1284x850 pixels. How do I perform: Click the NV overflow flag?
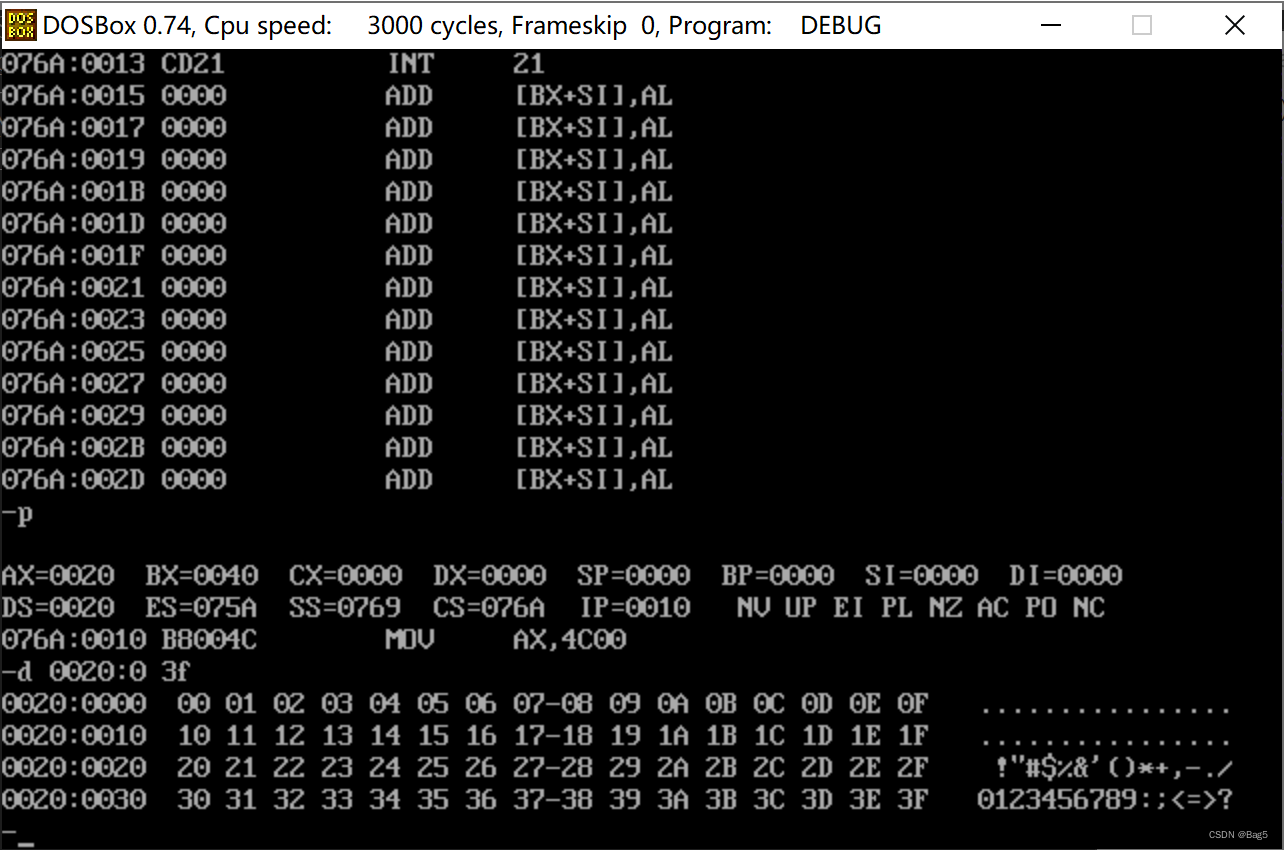(x=753, y=608)
